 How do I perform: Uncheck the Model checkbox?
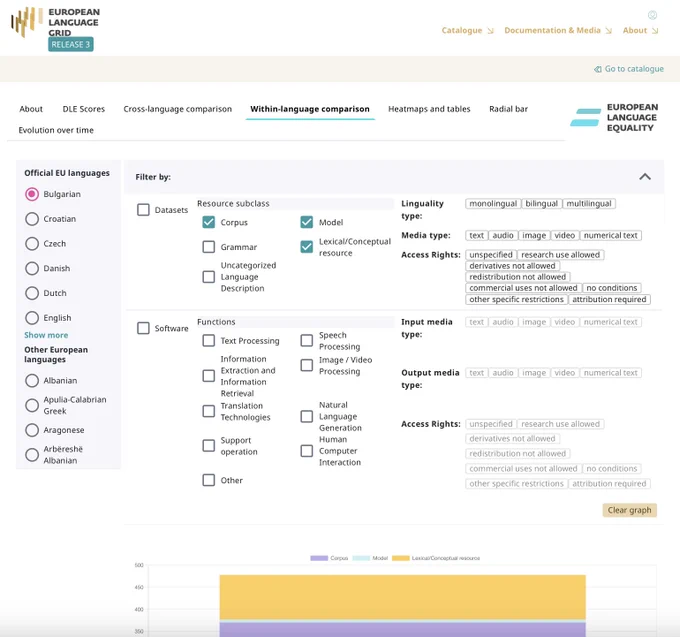coord(307,222)
